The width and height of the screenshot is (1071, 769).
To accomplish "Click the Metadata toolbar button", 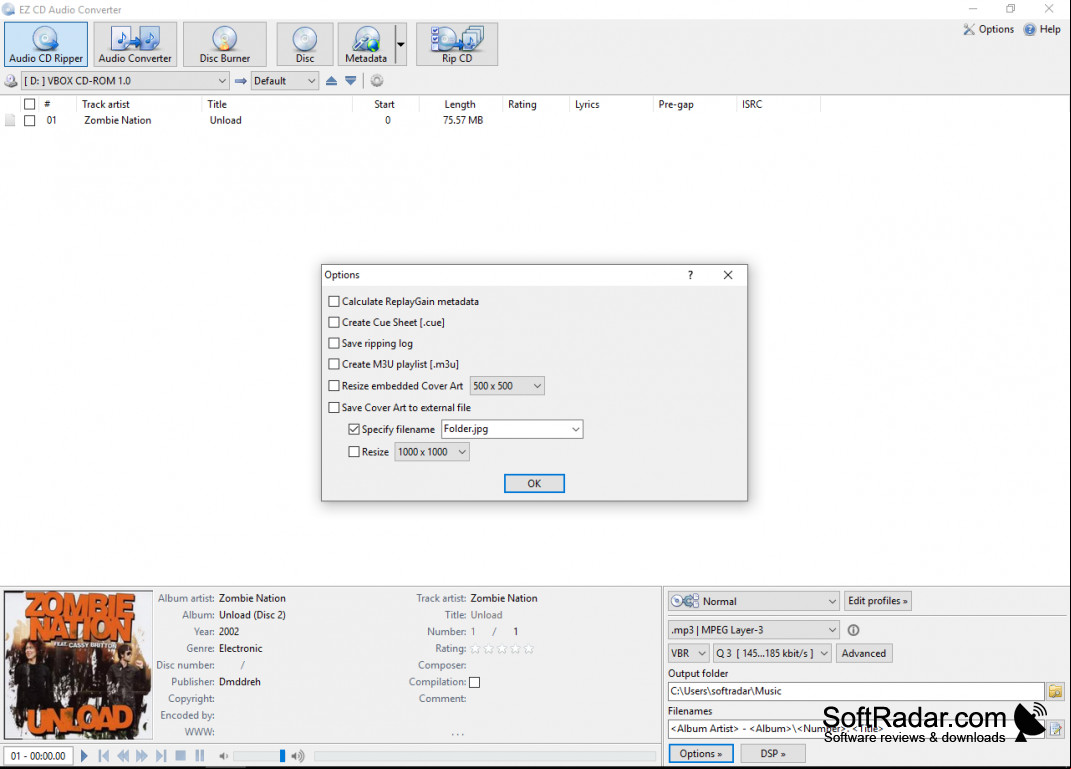I will [366, 44].
